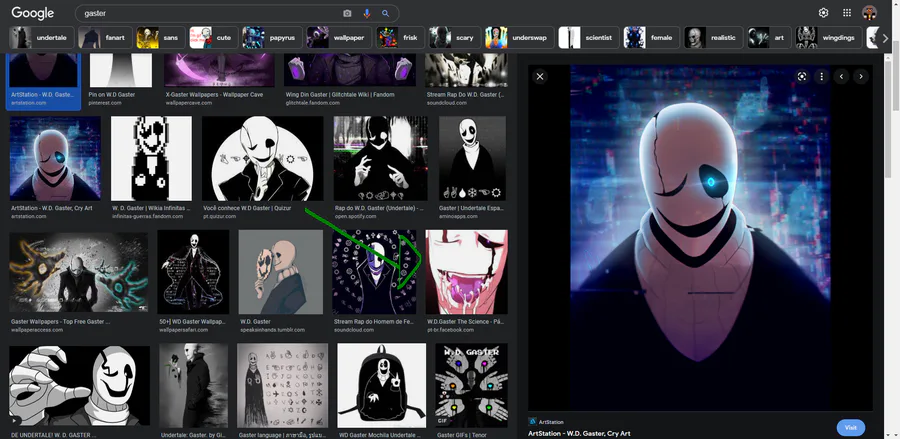Open Google apps grid
The image size is (900, 439).
[847, 13]
